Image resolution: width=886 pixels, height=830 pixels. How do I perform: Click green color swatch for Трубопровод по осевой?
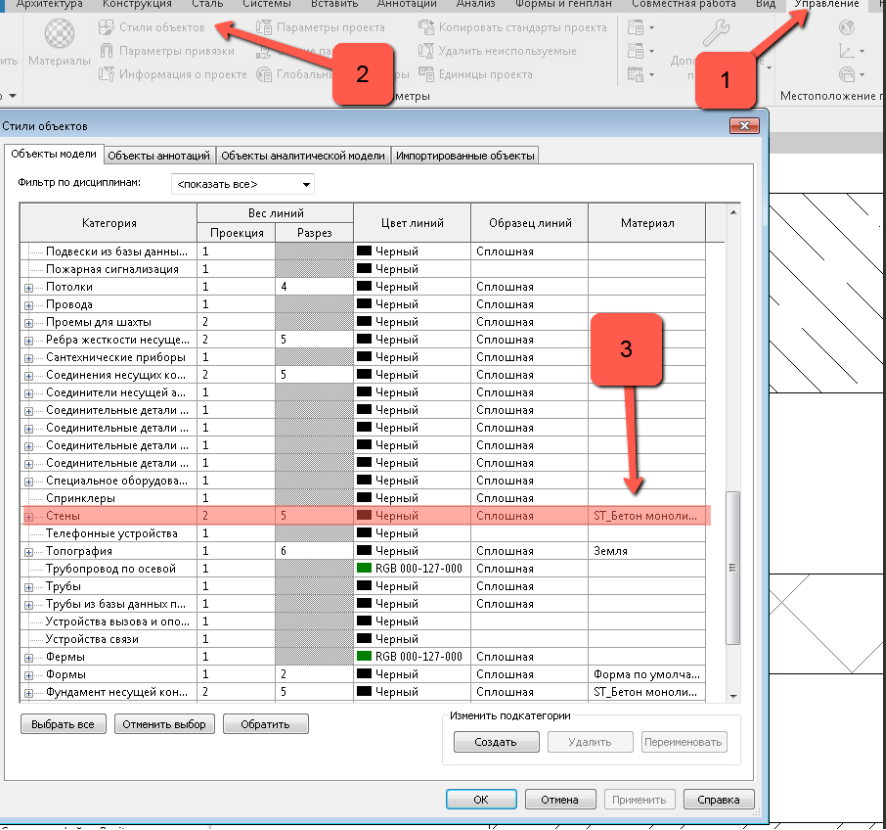(x=364, y=568)
